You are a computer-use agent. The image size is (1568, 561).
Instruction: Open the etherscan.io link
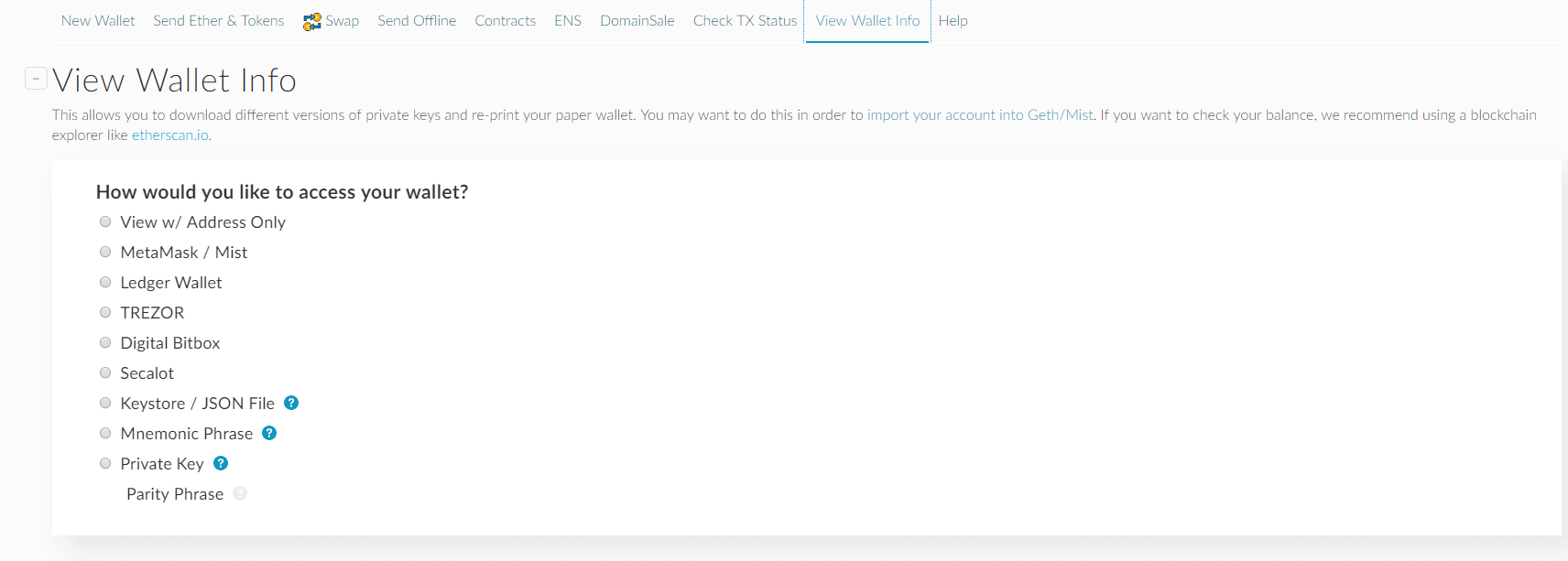[x=170, y=135]
